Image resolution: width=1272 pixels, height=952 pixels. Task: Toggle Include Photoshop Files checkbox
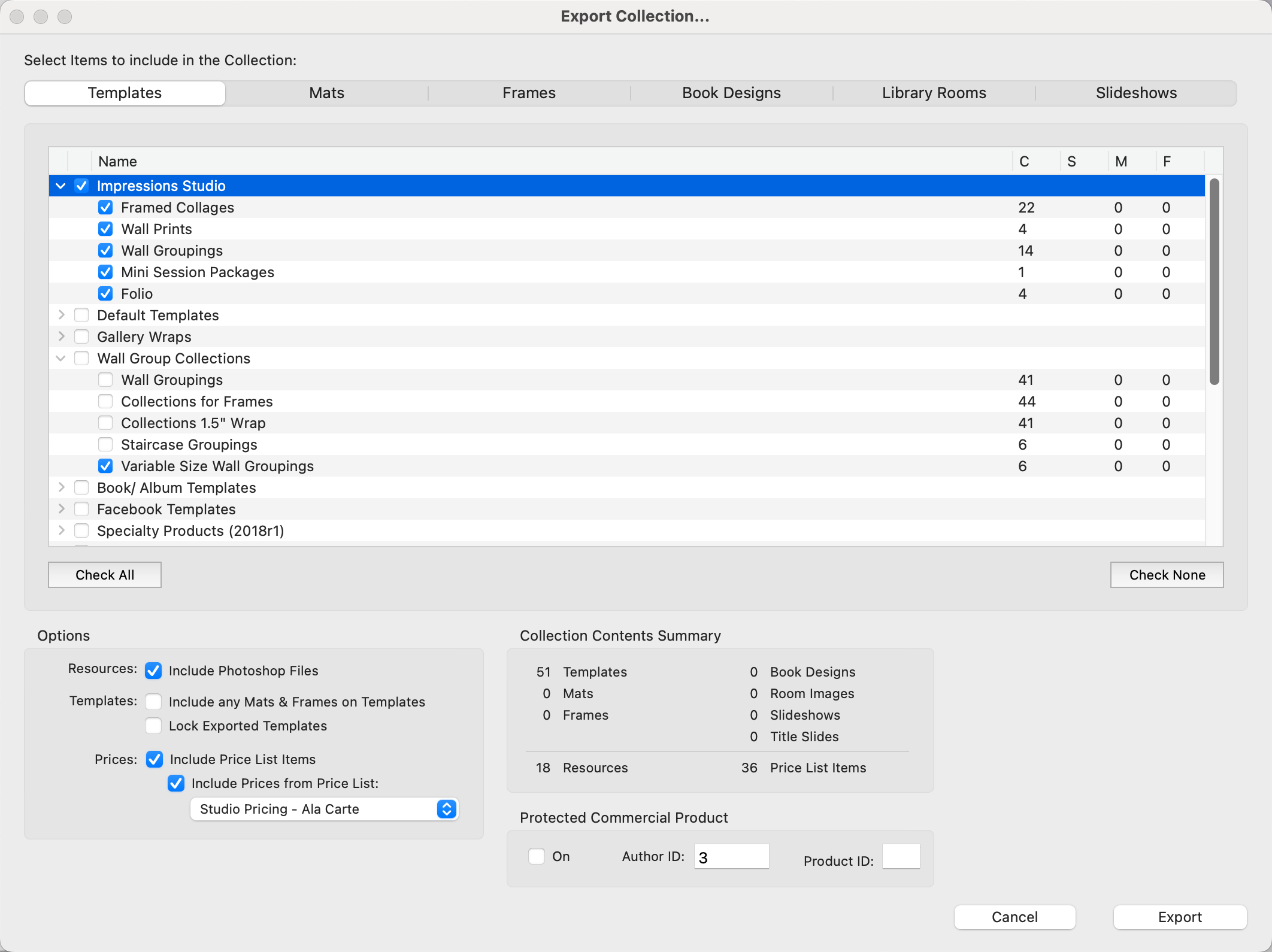(x=153, y=671)
